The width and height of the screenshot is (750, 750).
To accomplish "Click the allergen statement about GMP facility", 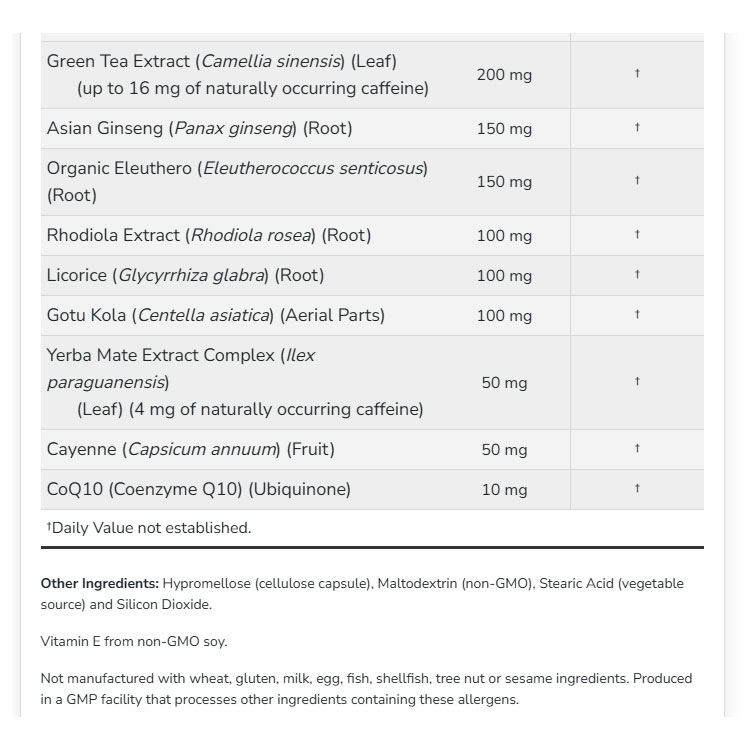I will (366, 689).
